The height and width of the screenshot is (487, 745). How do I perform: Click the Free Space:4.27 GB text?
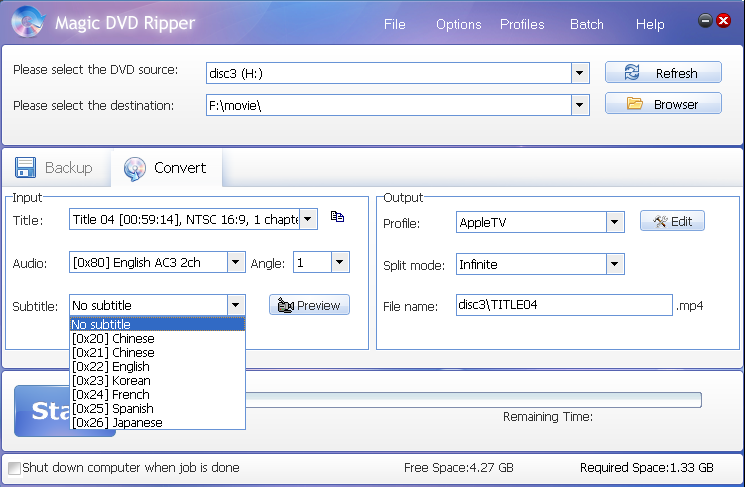[x=458, y=468]
